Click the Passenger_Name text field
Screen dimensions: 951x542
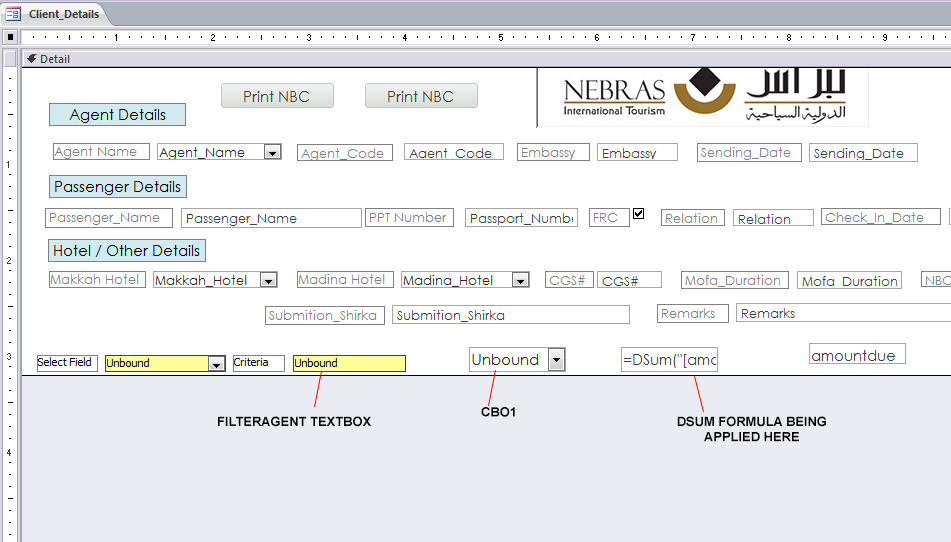point(271,218)
